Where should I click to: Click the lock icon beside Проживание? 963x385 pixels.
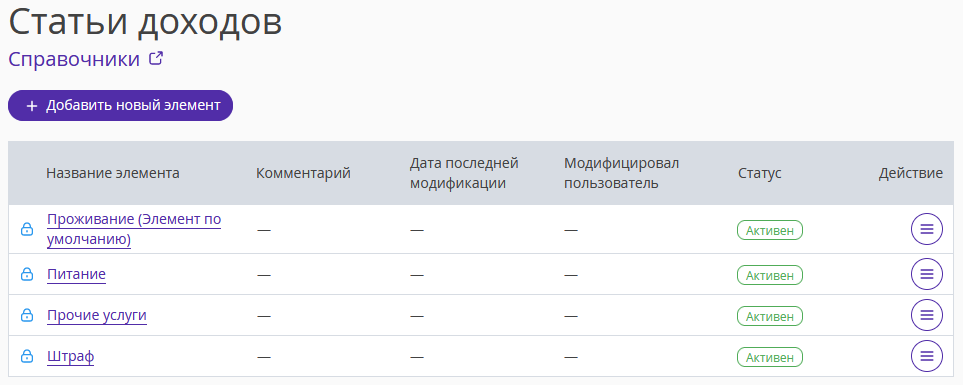(27, 229)
